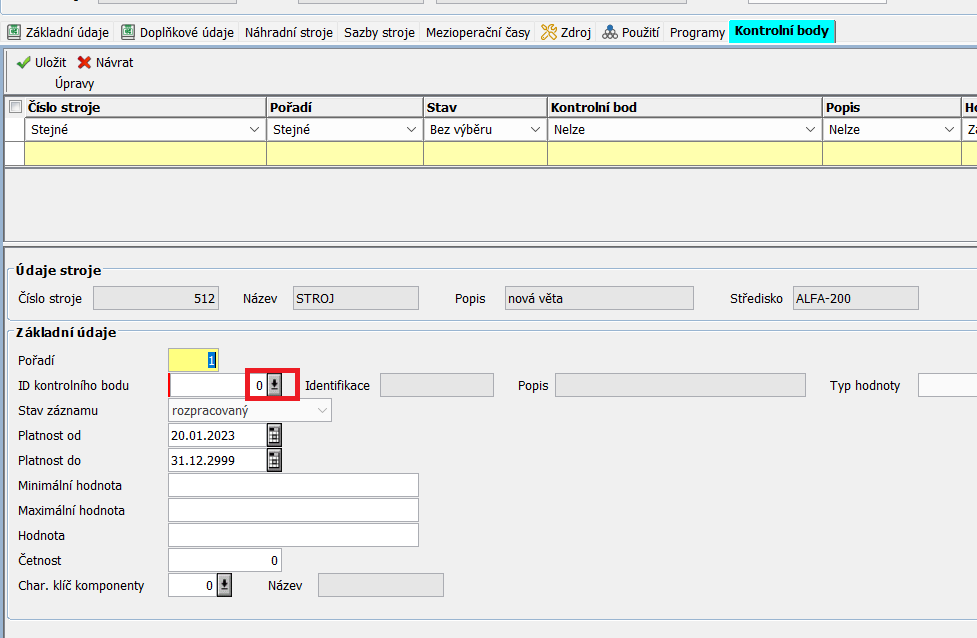Viewport: 977px width, 638px height.
Task: Toggle the select-all checkbox in grid header
Action: [15, 107]
